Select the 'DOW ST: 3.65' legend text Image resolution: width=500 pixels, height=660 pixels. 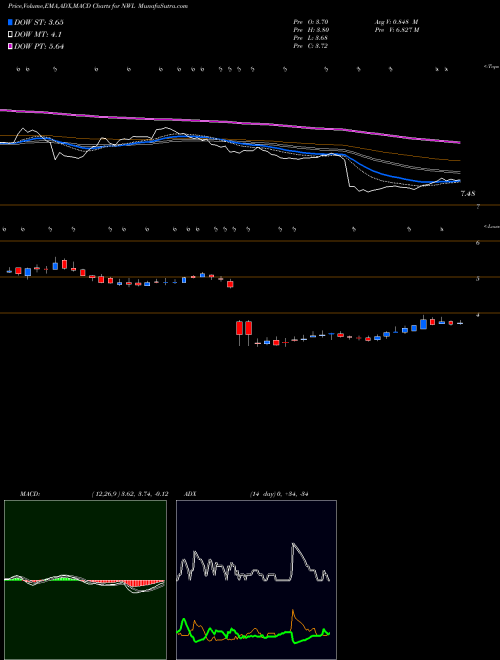[x=39, y=22]
